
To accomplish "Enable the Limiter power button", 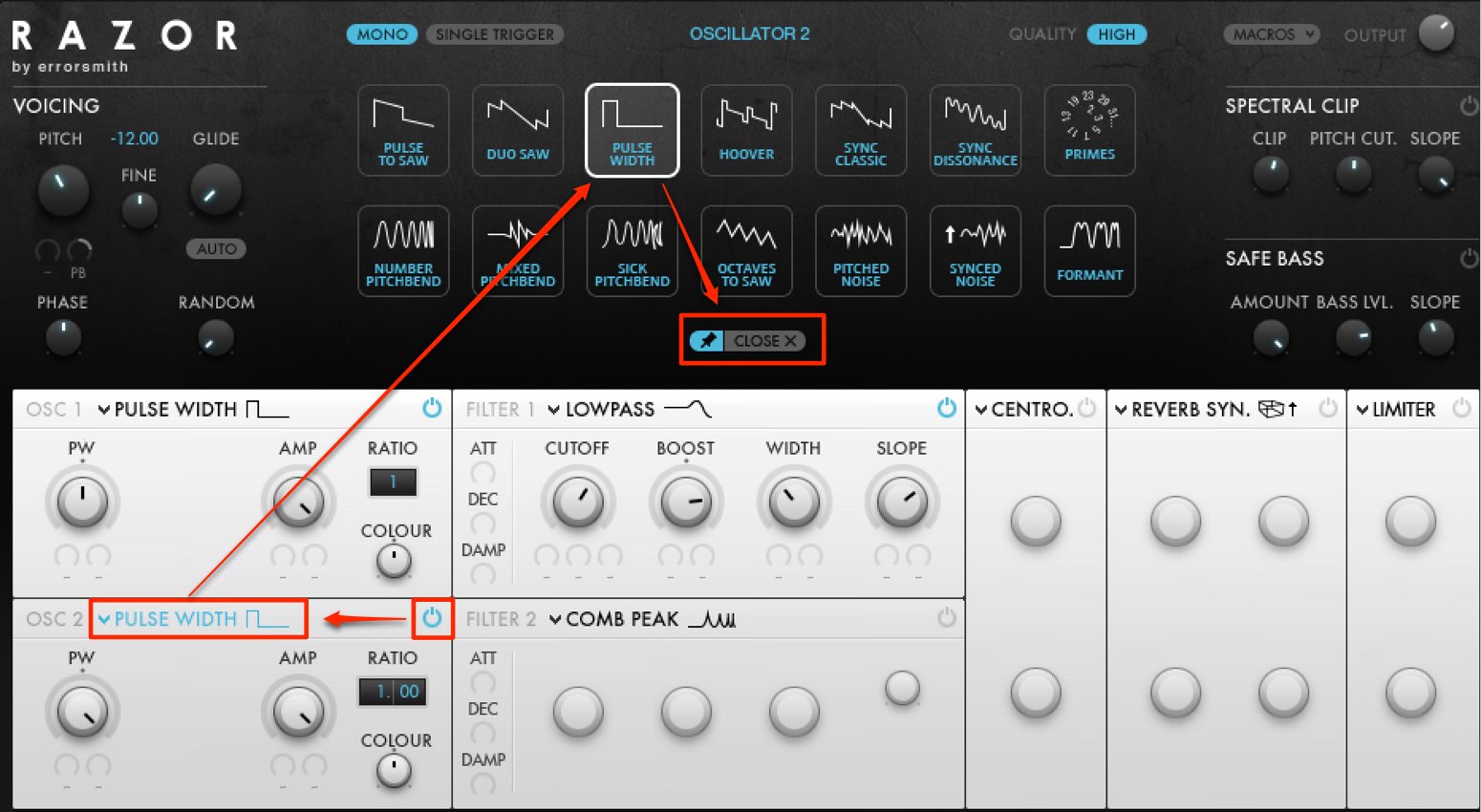I will click(1461, 408).
